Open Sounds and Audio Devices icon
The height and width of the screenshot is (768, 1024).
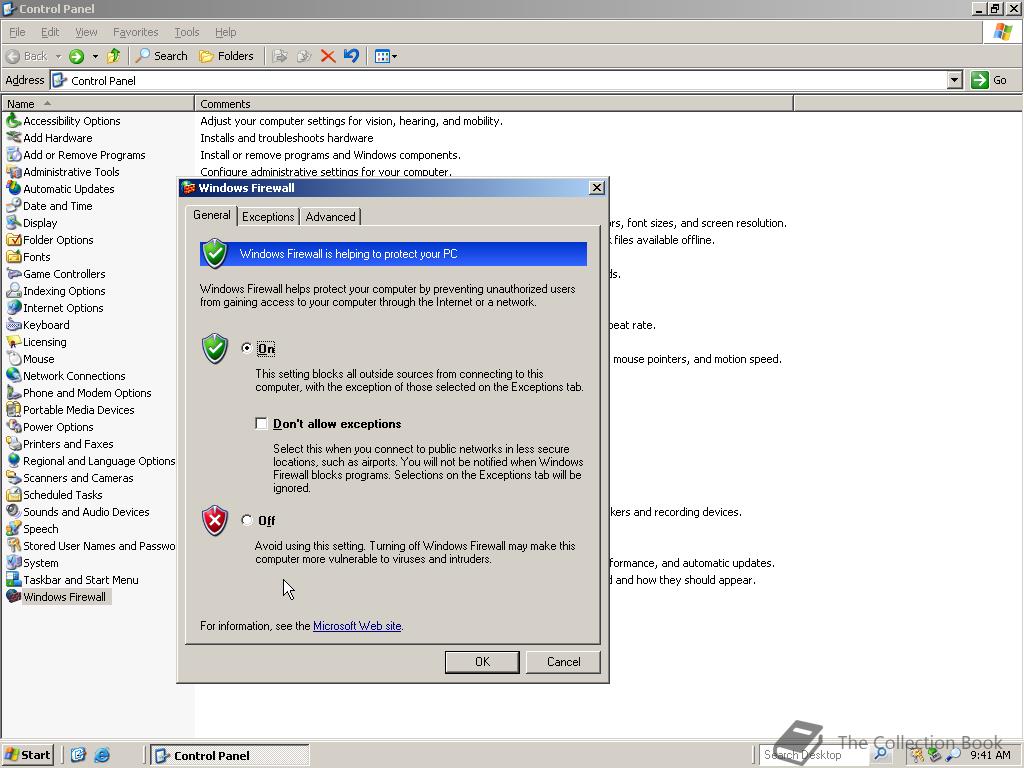tap(14, 511)
